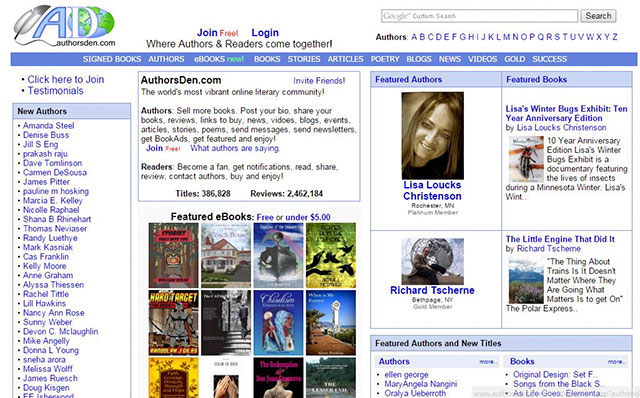Open the Coach House eBook cover
The height and width of the screenshot is (398, 640).
[x=226, y=255]
